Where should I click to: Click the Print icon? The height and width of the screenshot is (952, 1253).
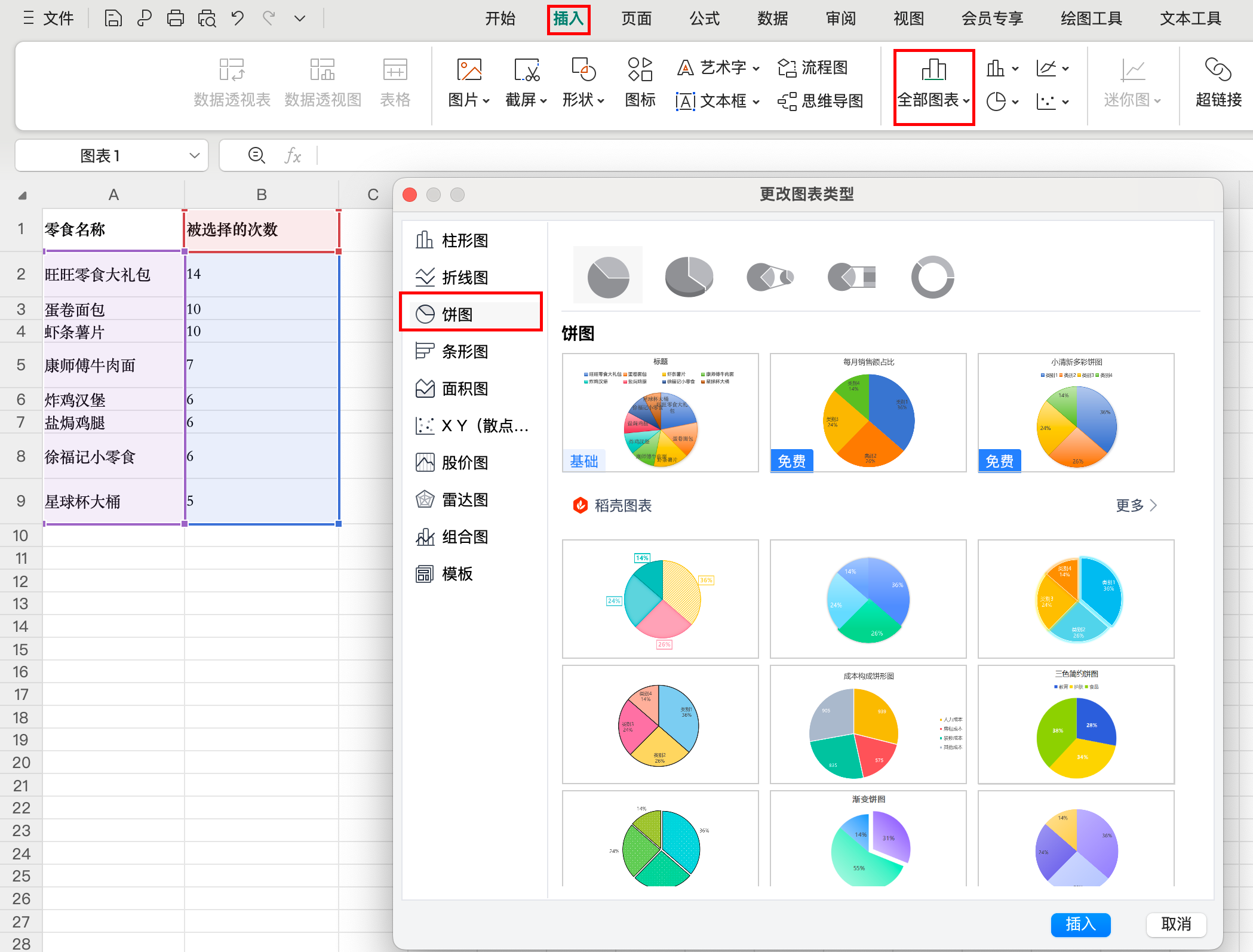point(175,19)
